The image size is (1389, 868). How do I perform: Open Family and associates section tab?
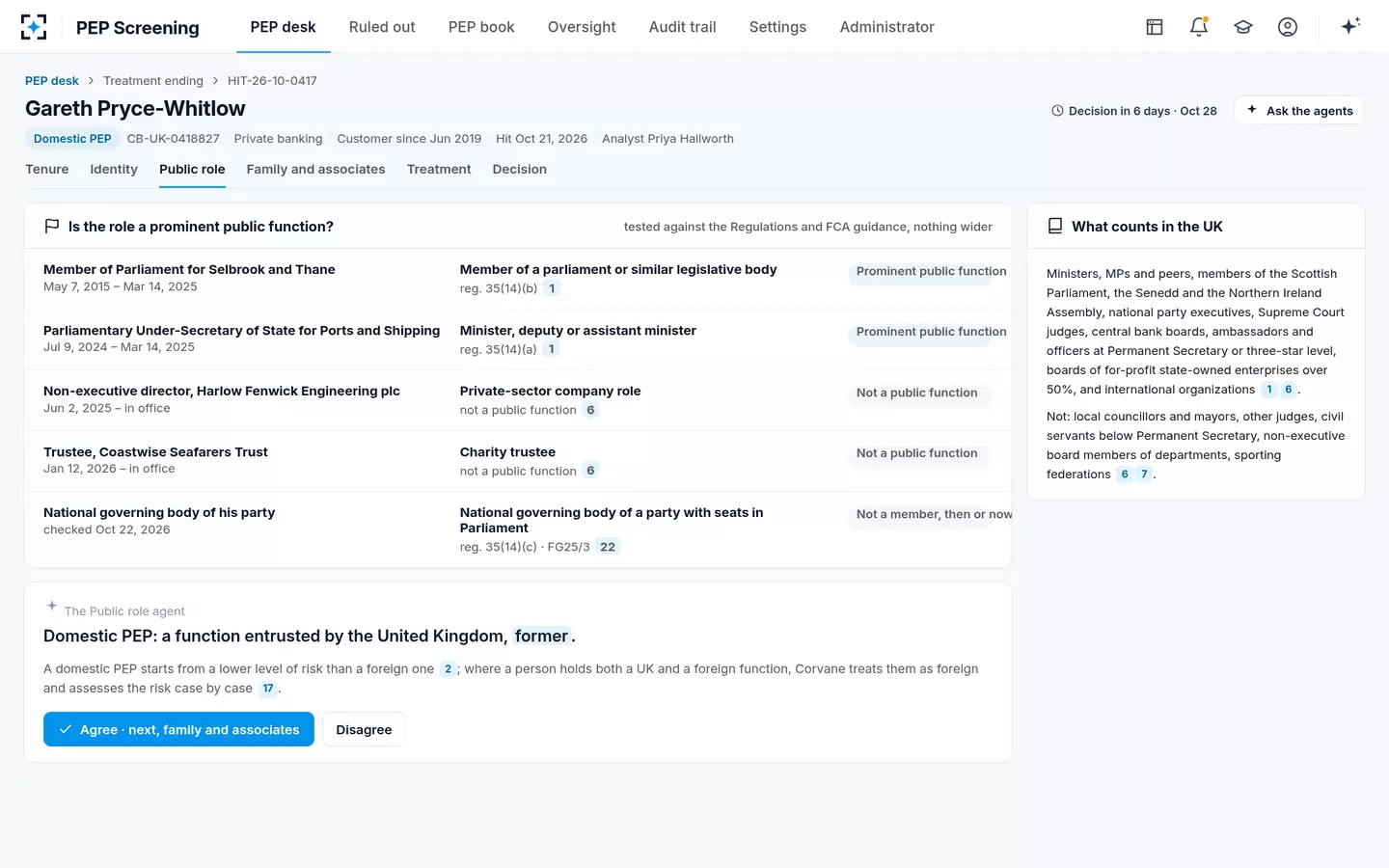click(315, 170)
